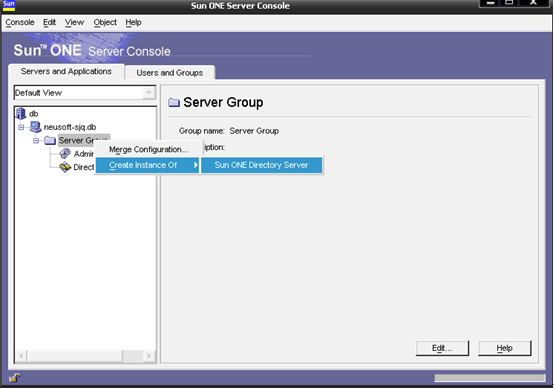Click the Help button in panel
554x388 pixels.
(x=505, y=348)
